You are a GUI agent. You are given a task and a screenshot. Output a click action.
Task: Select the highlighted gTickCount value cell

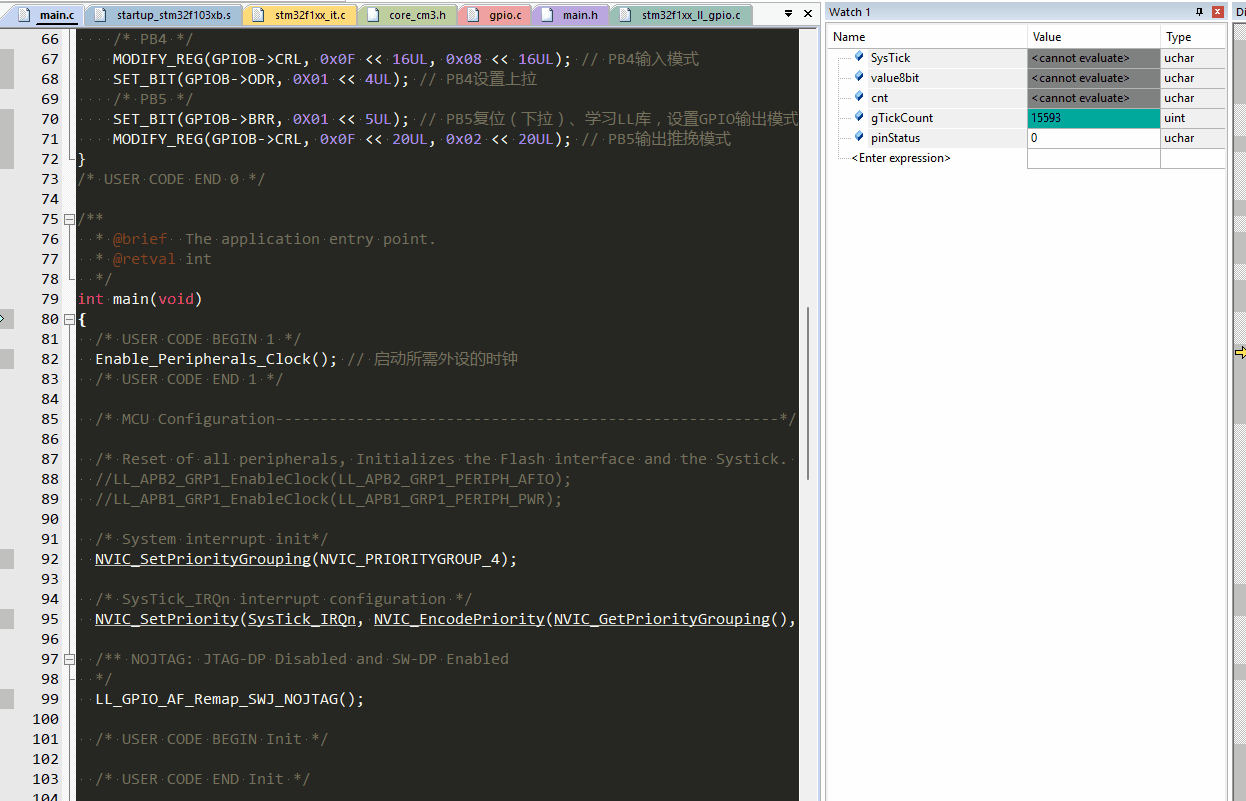click(x=1093, y=117)
